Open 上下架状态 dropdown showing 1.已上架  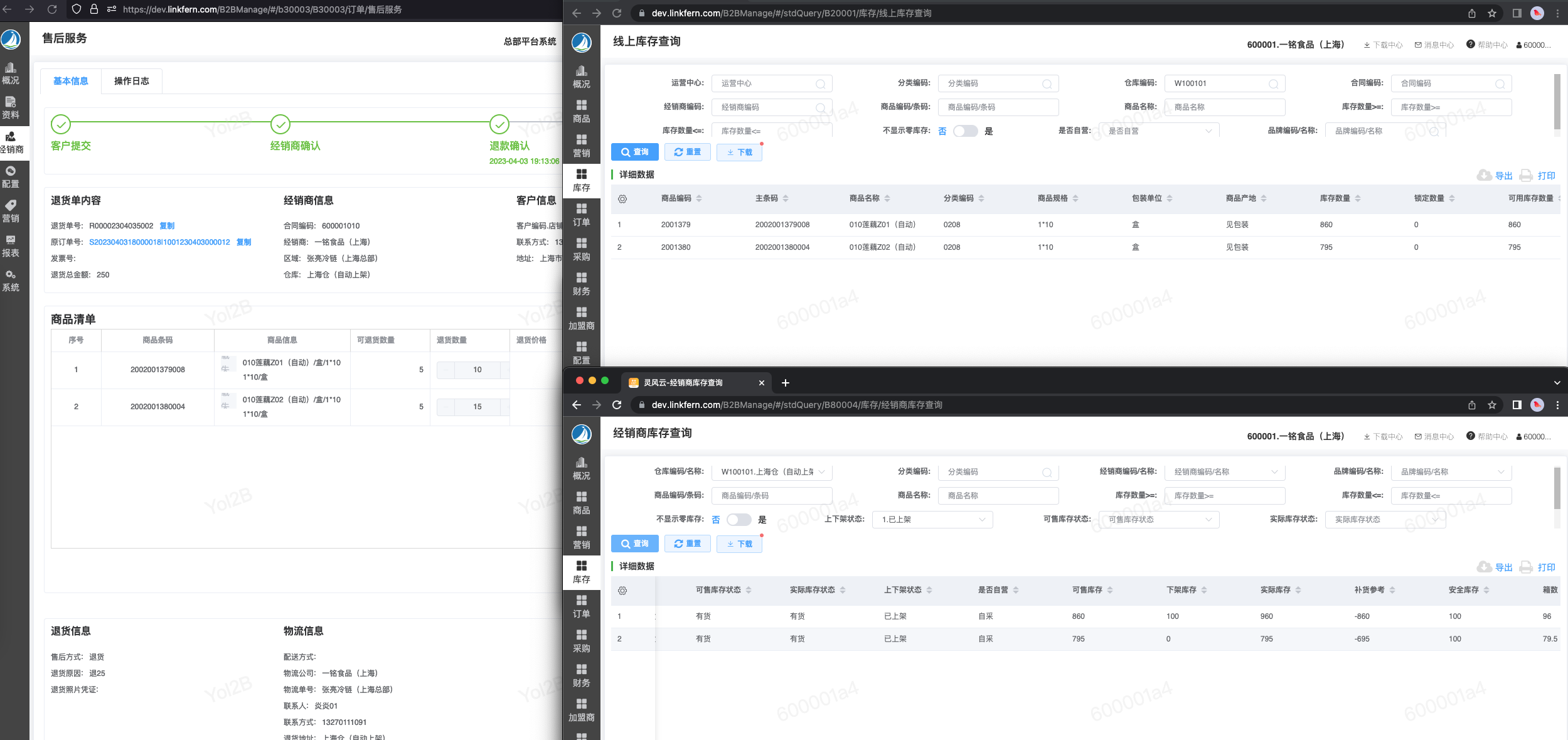click(x=932, y=520)
